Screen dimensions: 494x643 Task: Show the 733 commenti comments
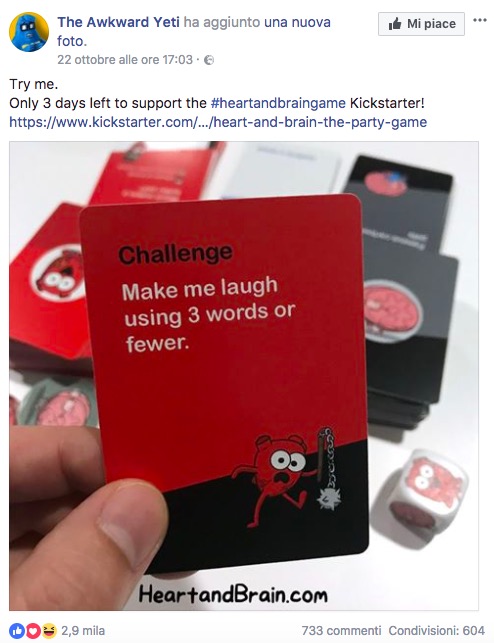coord(341,630)
